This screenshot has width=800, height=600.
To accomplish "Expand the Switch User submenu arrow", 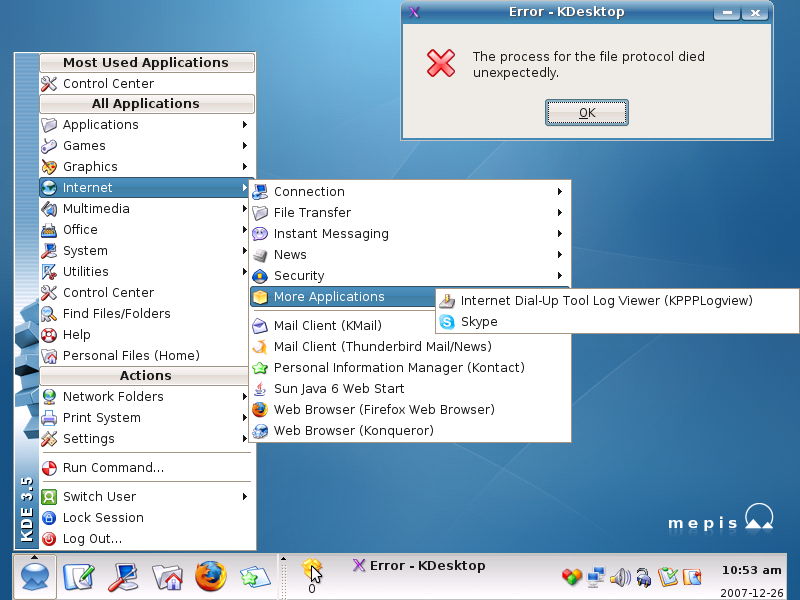I will point(245,496).
